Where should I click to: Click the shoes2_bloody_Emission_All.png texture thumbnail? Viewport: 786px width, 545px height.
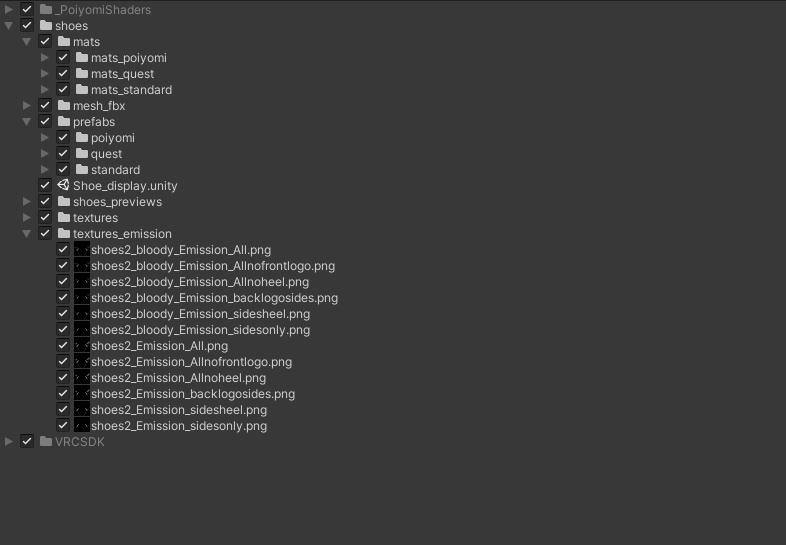pyautogui.click(x=81, y=250)
